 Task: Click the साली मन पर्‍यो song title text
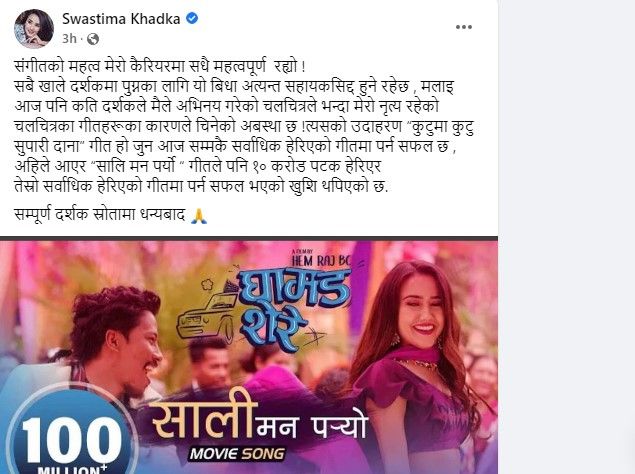click(260, 418)
